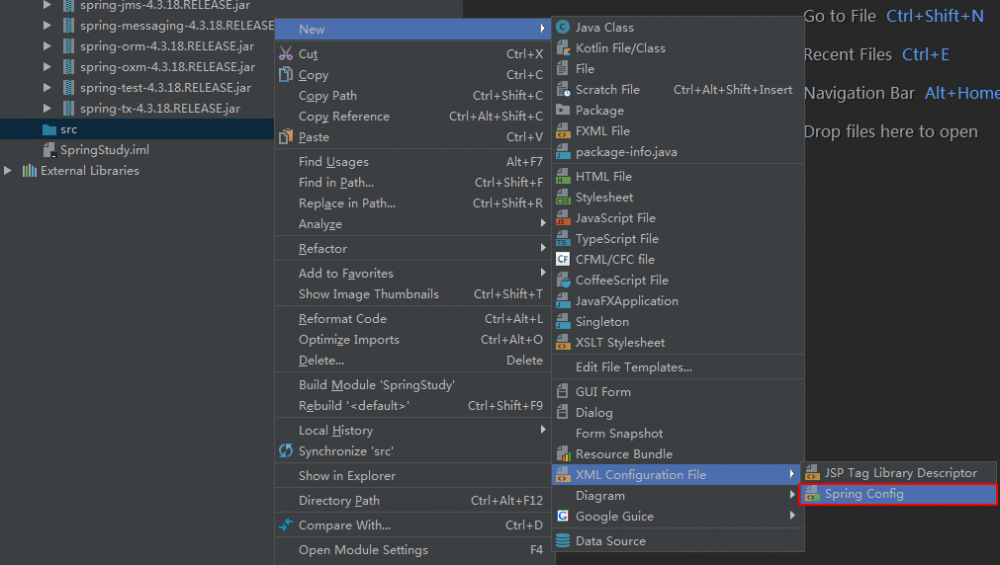Expand spring-orm-4.3.18.RELEASE.jar node
Image resolution: width=1000 pixels, height=565 pixels.
(47, 46)
